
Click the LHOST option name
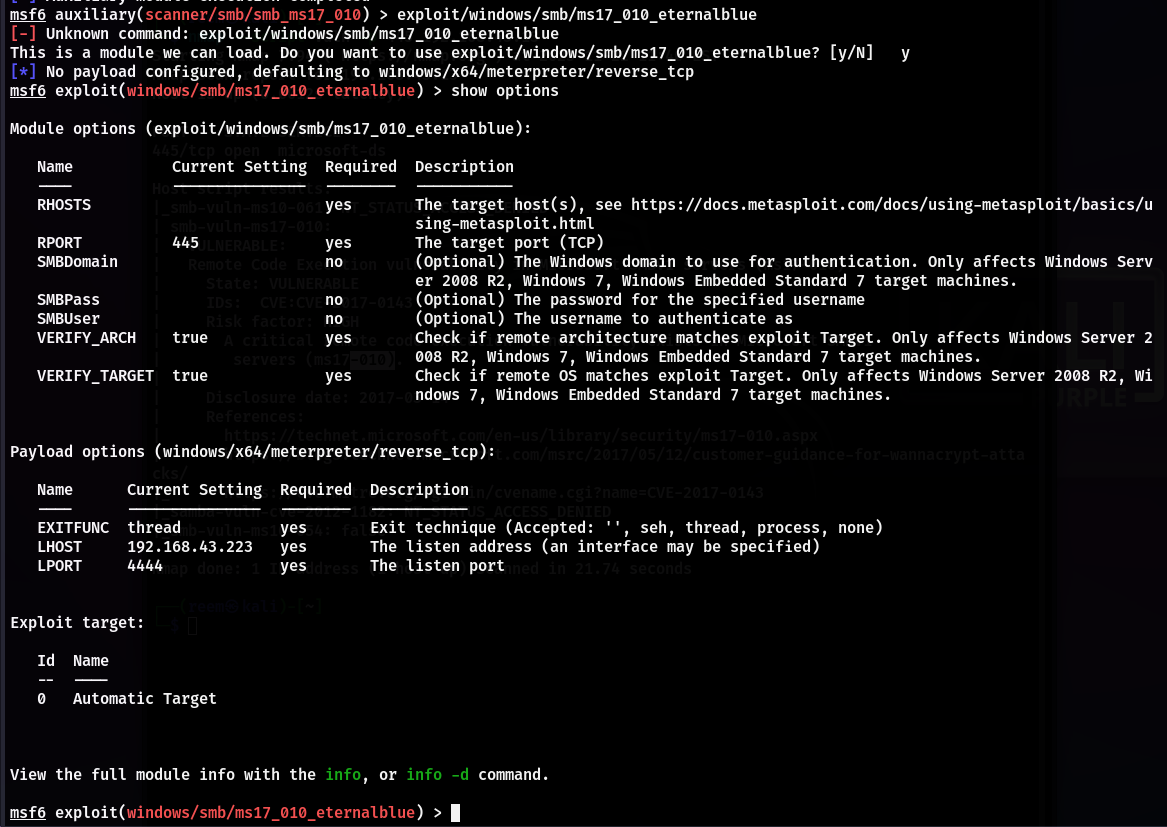coord(60,547)
